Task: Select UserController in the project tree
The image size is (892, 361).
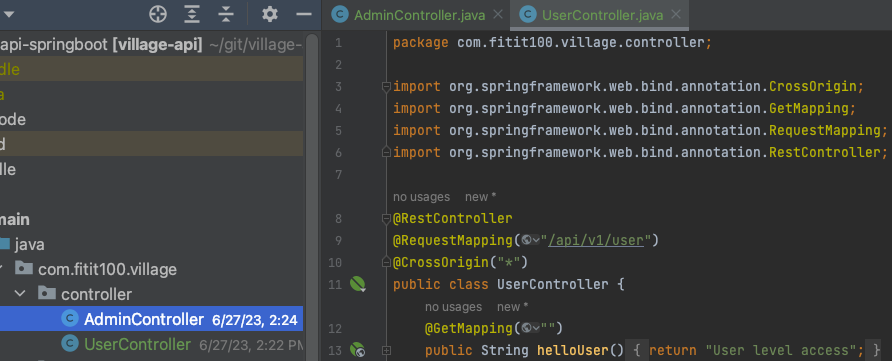Action: click(x=137, y=344)
